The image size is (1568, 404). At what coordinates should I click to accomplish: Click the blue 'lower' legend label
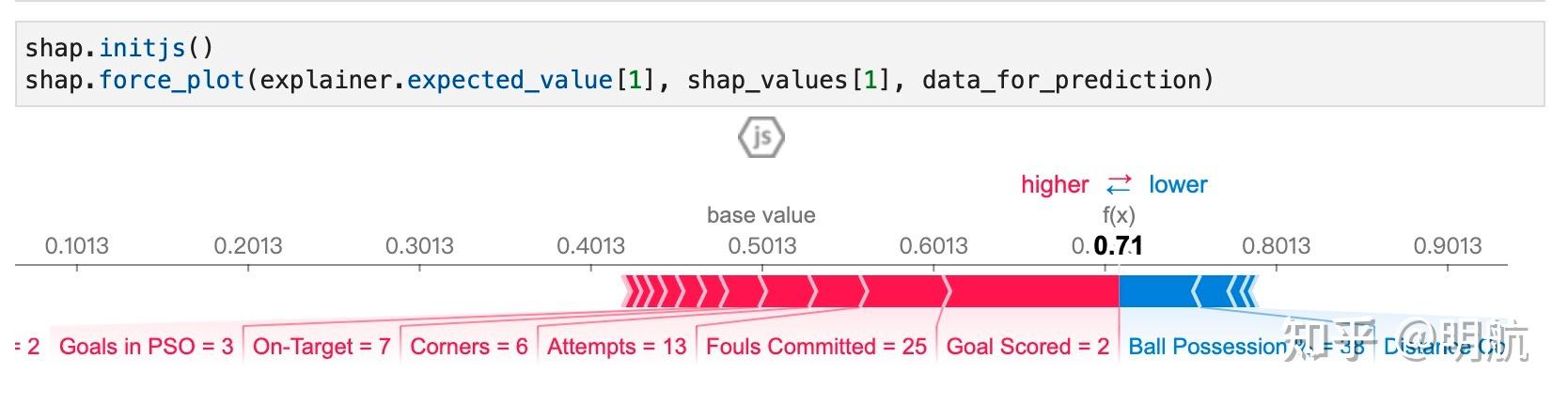click(x=1178, y=184)
